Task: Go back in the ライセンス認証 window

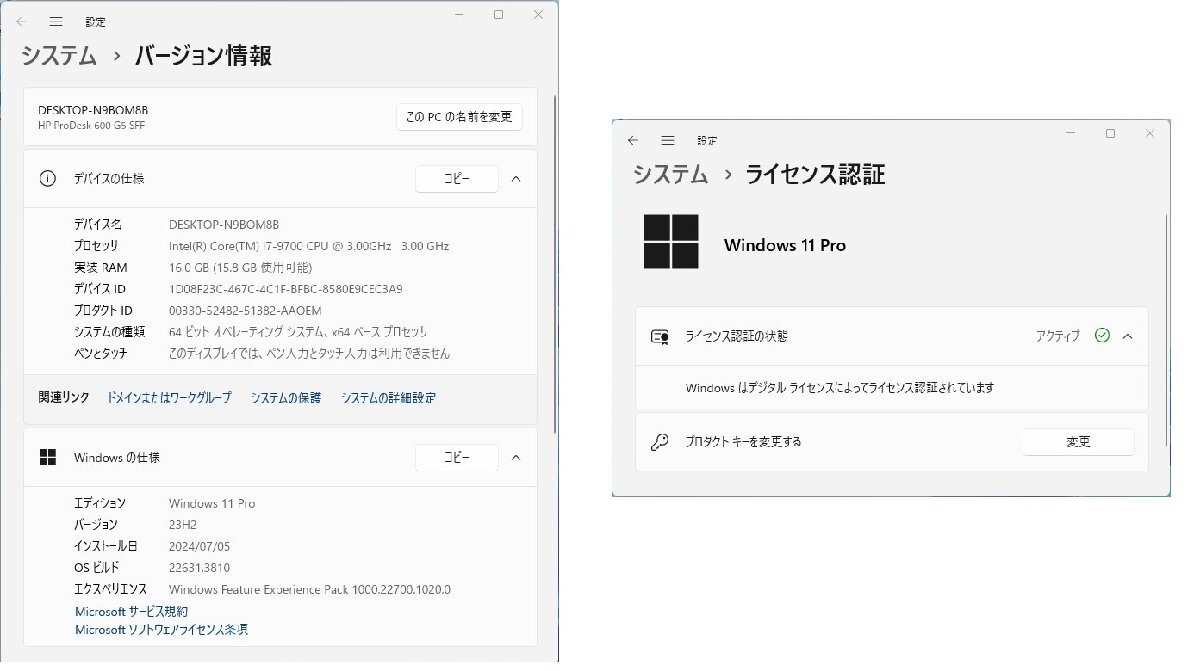Action: click(632, 141)
